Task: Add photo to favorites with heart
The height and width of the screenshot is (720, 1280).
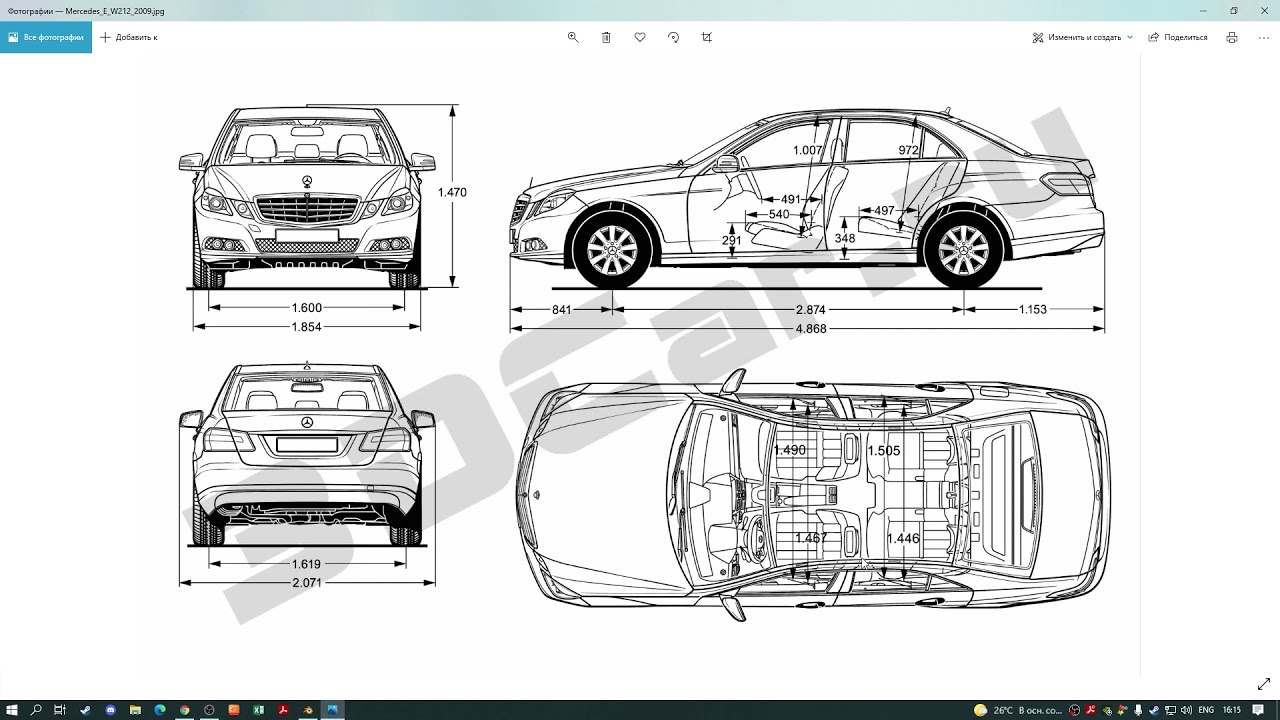Action: point(640,37)
